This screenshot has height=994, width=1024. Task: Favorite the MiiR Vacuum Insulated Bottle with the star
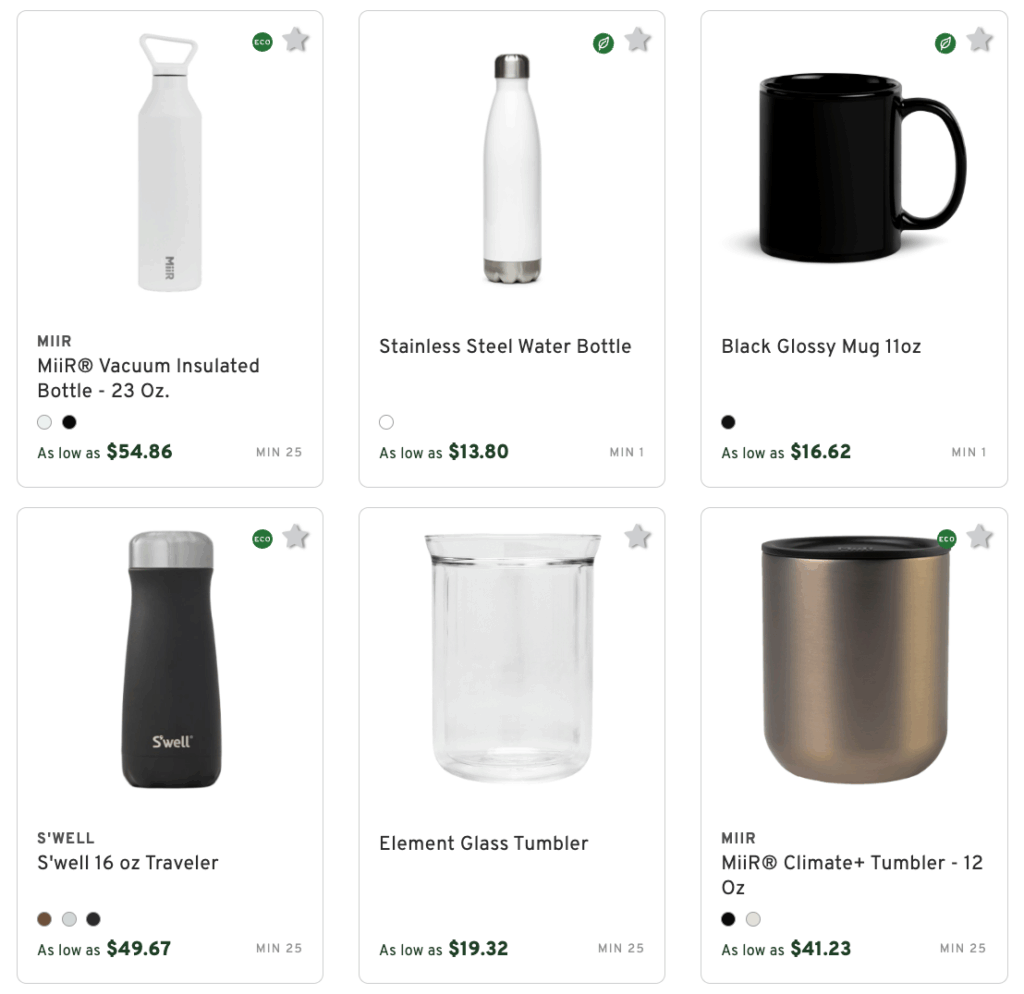[x=296, y=40]
